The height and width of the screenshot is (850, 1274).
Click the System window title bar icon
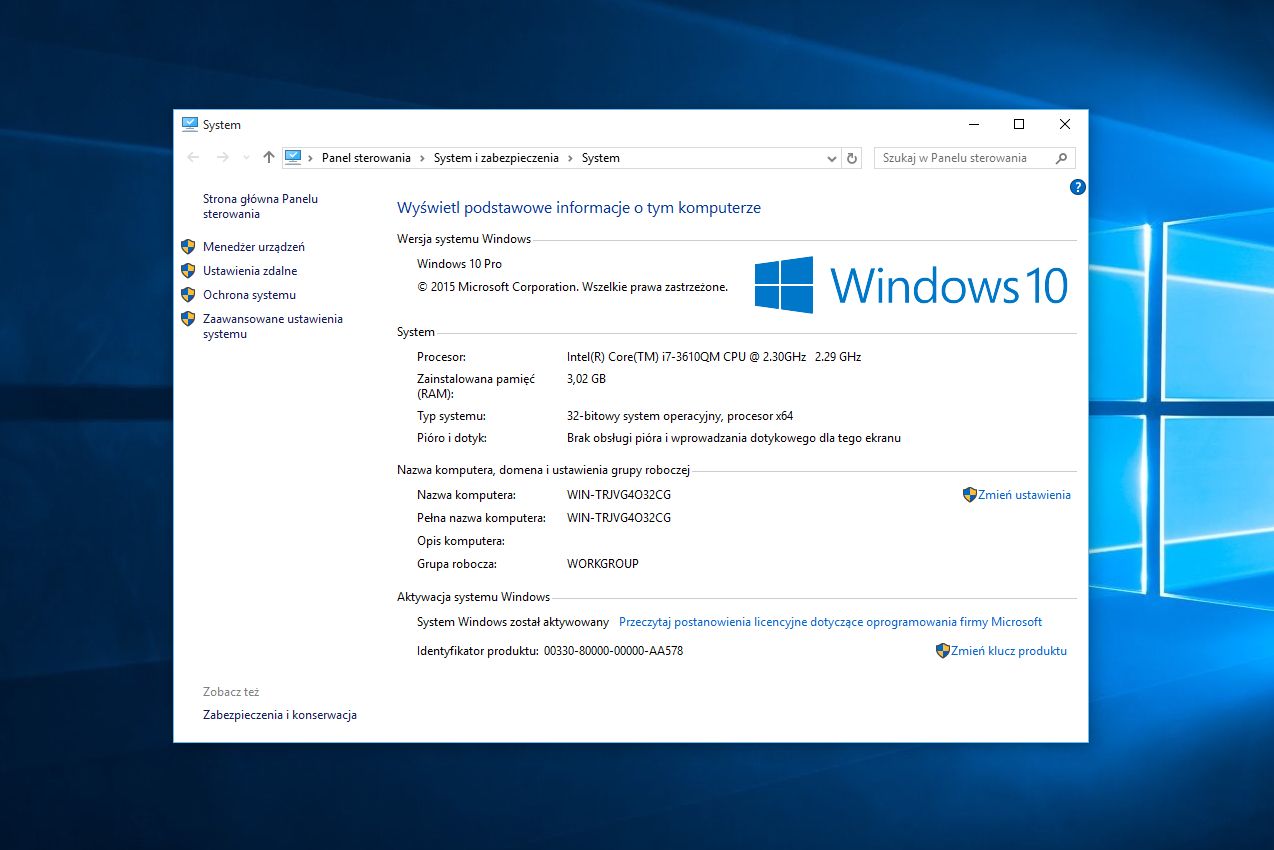click(190, 124)
